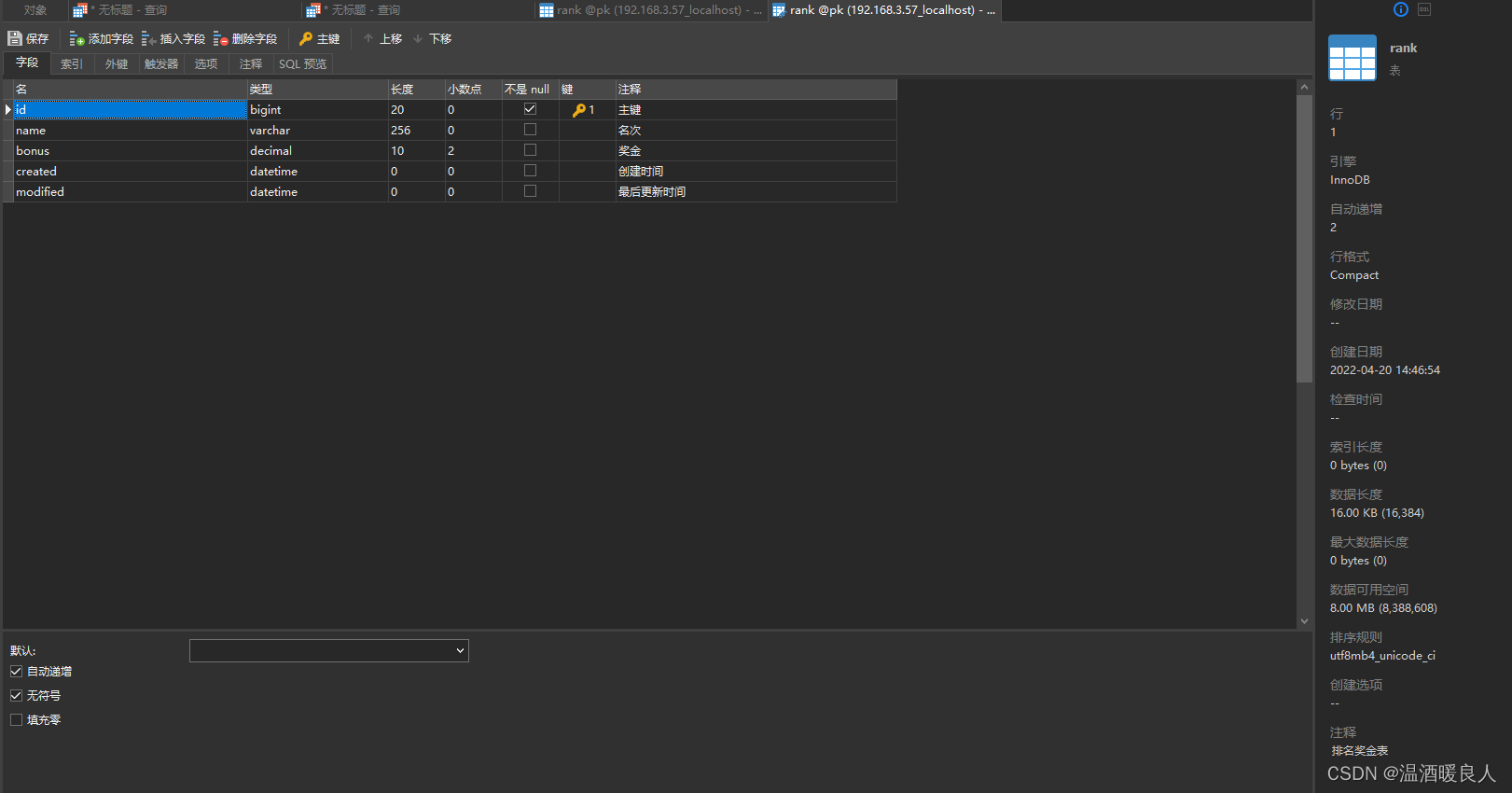Click the Length (长度) column header
This screenshot has height=793, width=1512.
click(x=417, y=90)
